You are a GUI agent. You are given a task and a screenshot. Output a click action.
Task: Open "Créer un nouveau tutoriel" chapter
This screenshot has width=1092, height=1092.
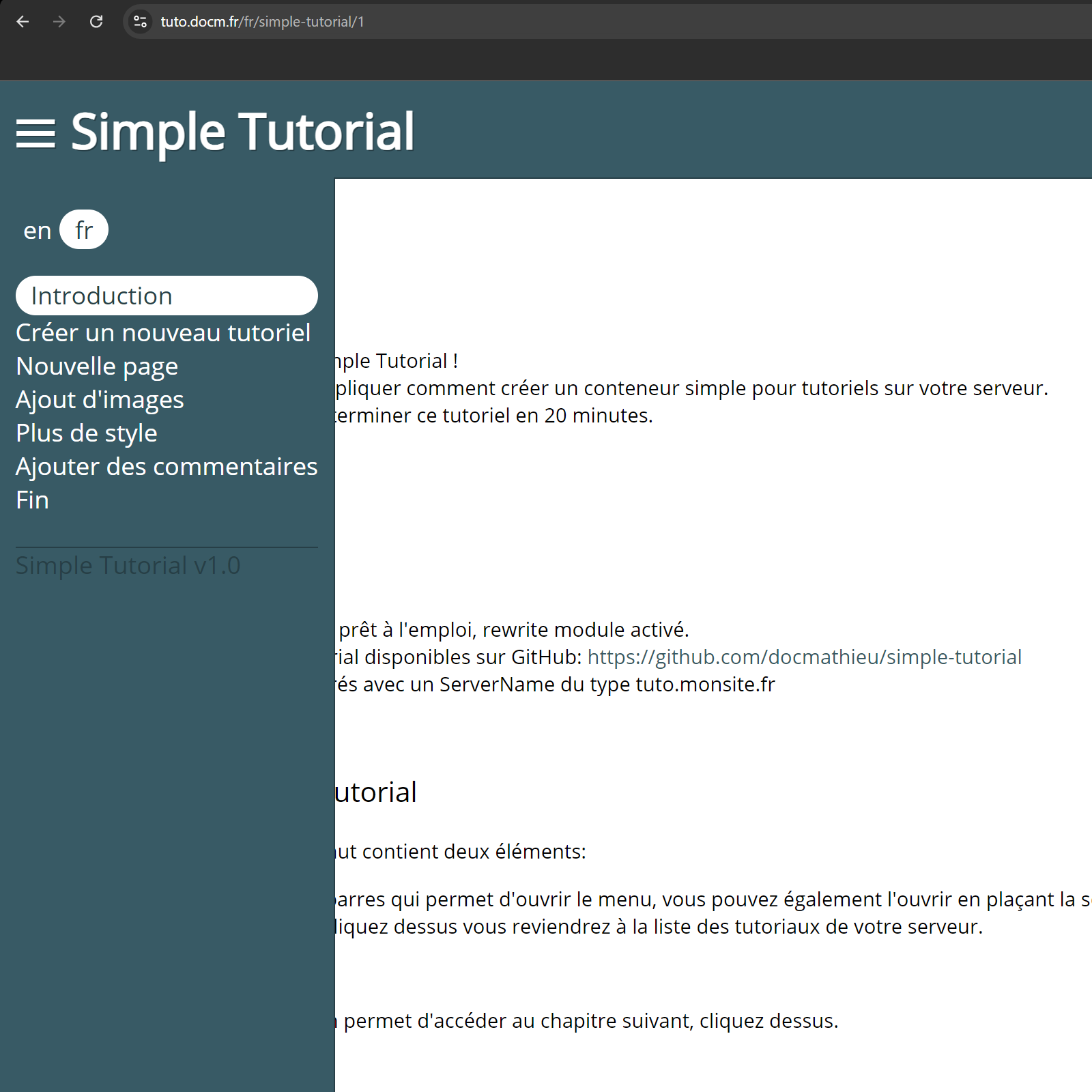pos(163,332)
